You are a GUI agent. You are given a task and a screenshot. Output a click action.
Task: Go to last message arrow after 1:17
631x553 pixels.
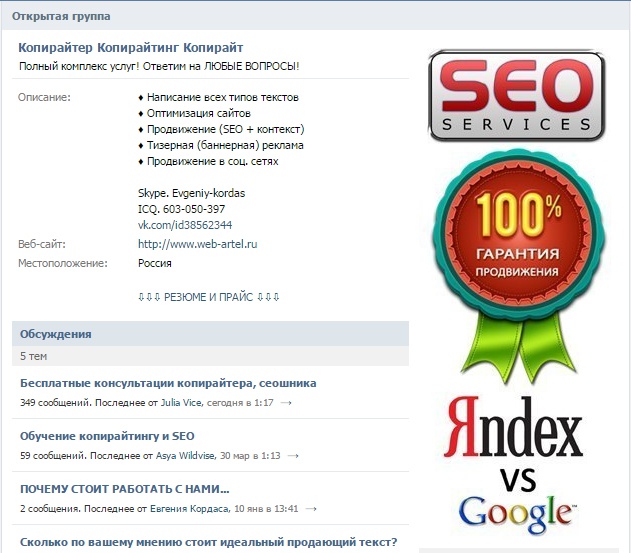(286, 402)
